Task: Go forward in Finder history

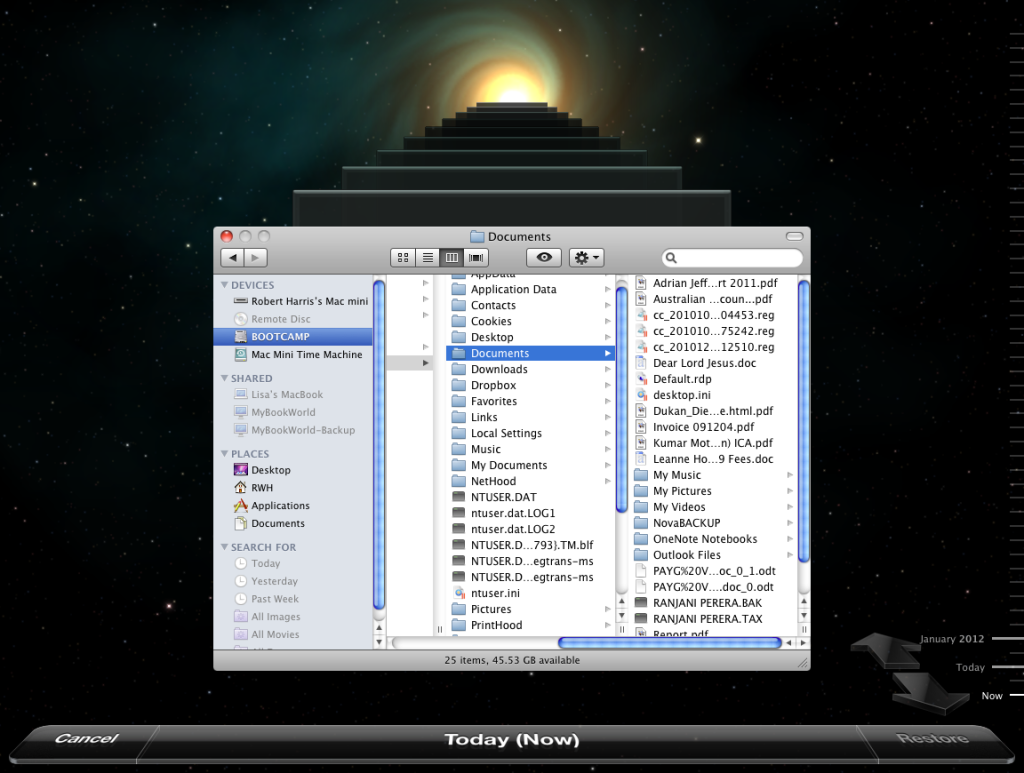Action: tap(255, 258)
